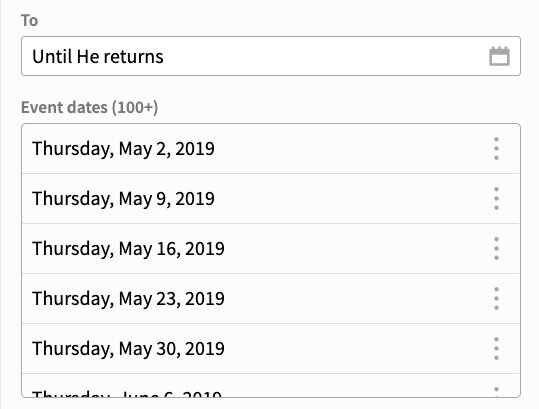Click the May 2, 2019 date text
This screenshot has width=539, height=409.
pos(123,149)
